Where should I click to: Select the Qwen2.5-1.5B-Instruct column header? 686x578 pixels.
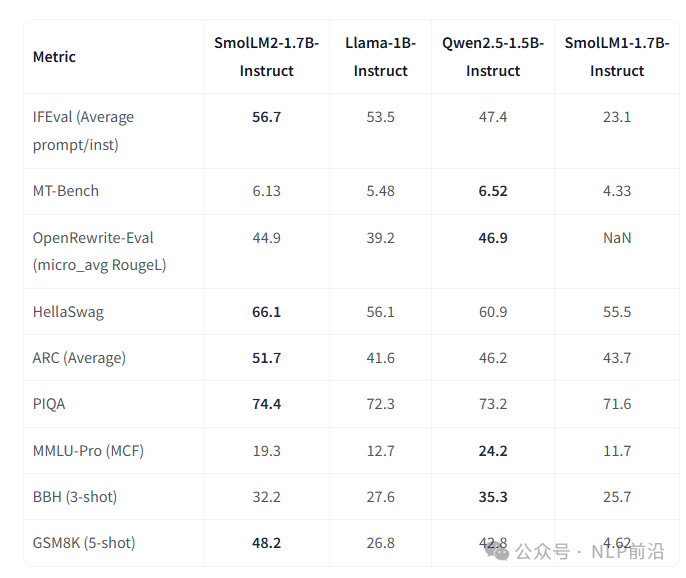pos(493,57)
